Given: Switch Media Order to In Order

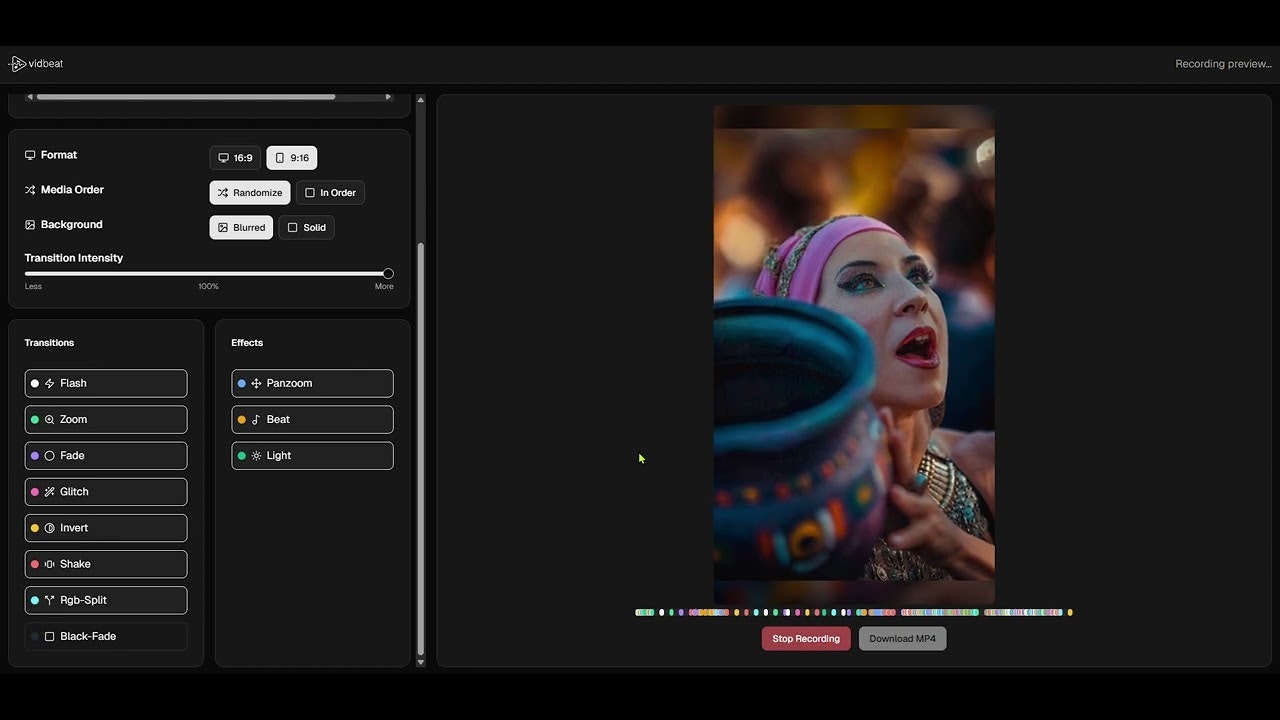Looking at the screenshot, I should (x=330, y=192).
